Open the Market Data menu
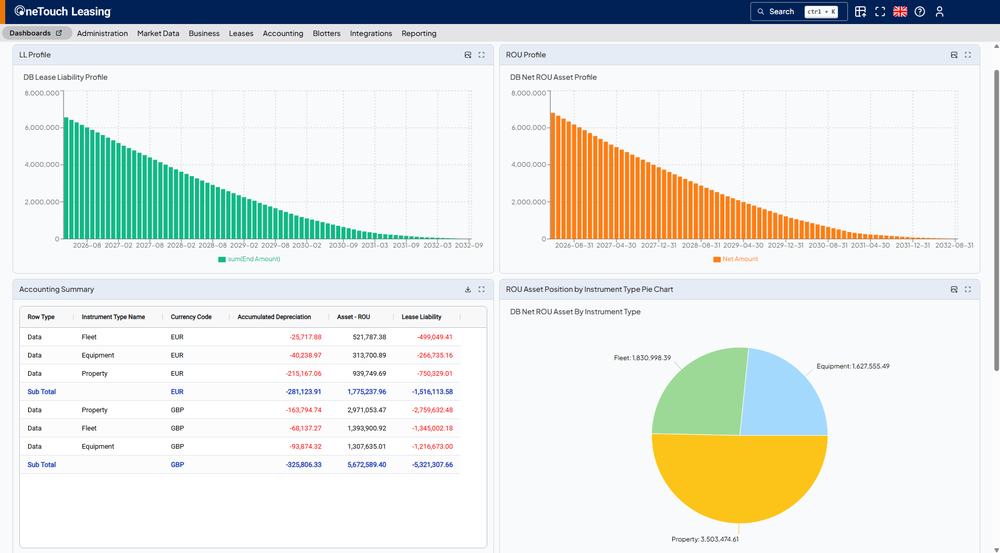This screenshot has width=1000, height=553. click(x=158, y=33)
